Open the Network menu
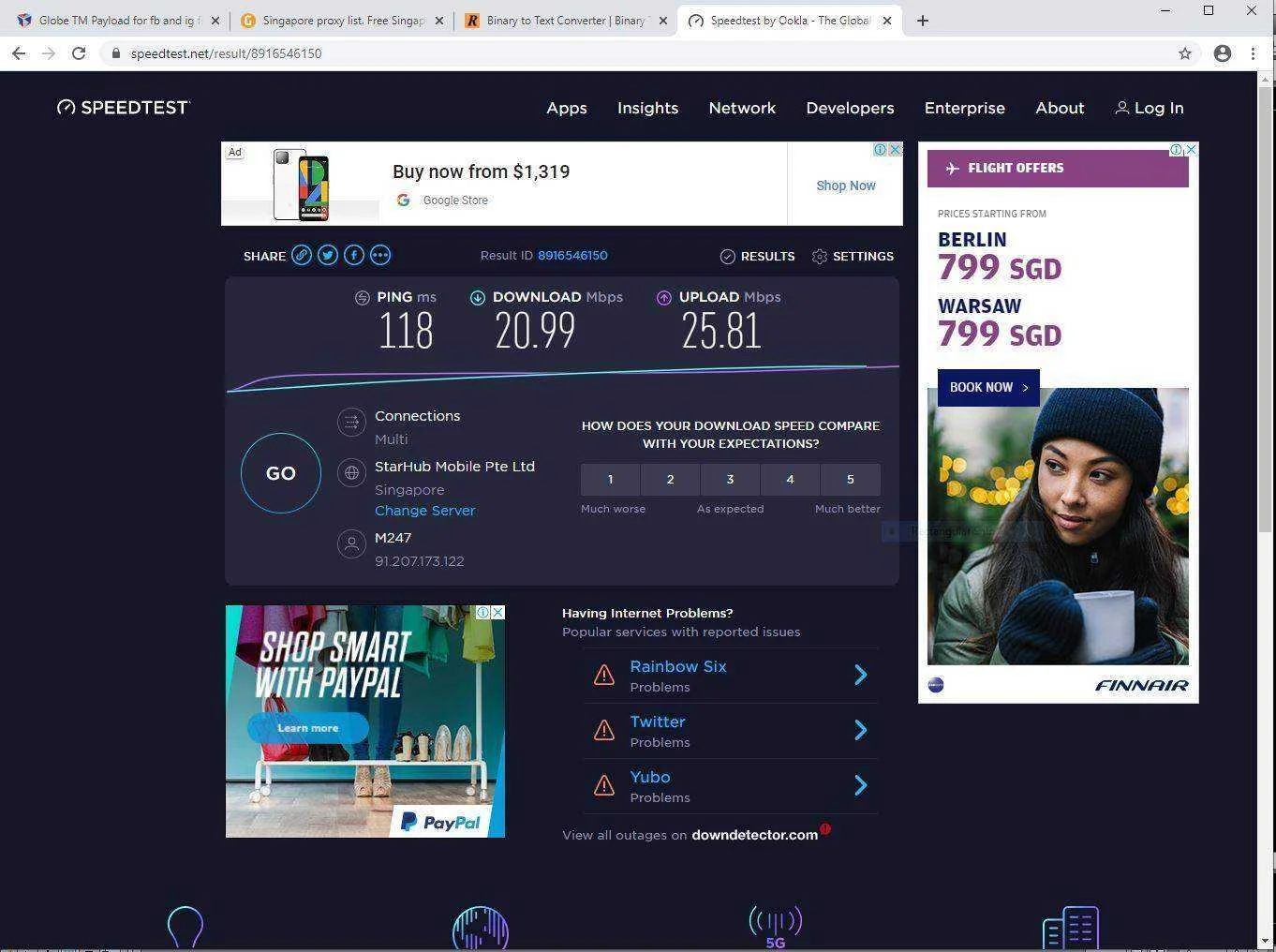 pos(742,108)
